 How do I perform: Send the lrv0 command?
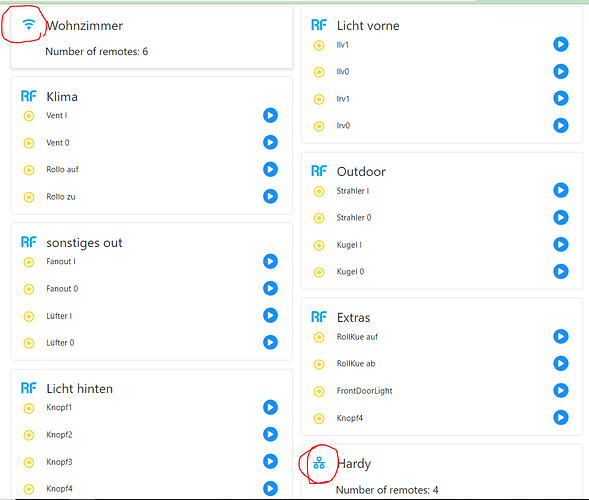pyautogui.click(x=561, y=125)
